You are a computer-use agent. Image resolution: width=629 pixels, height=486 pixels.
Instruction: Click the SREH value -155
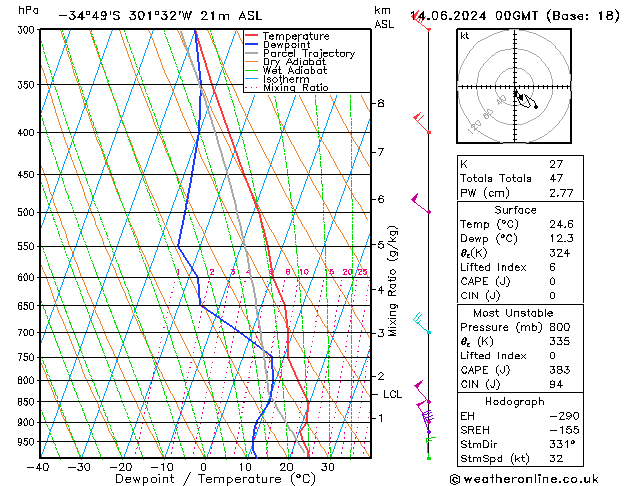pos(564,430)
